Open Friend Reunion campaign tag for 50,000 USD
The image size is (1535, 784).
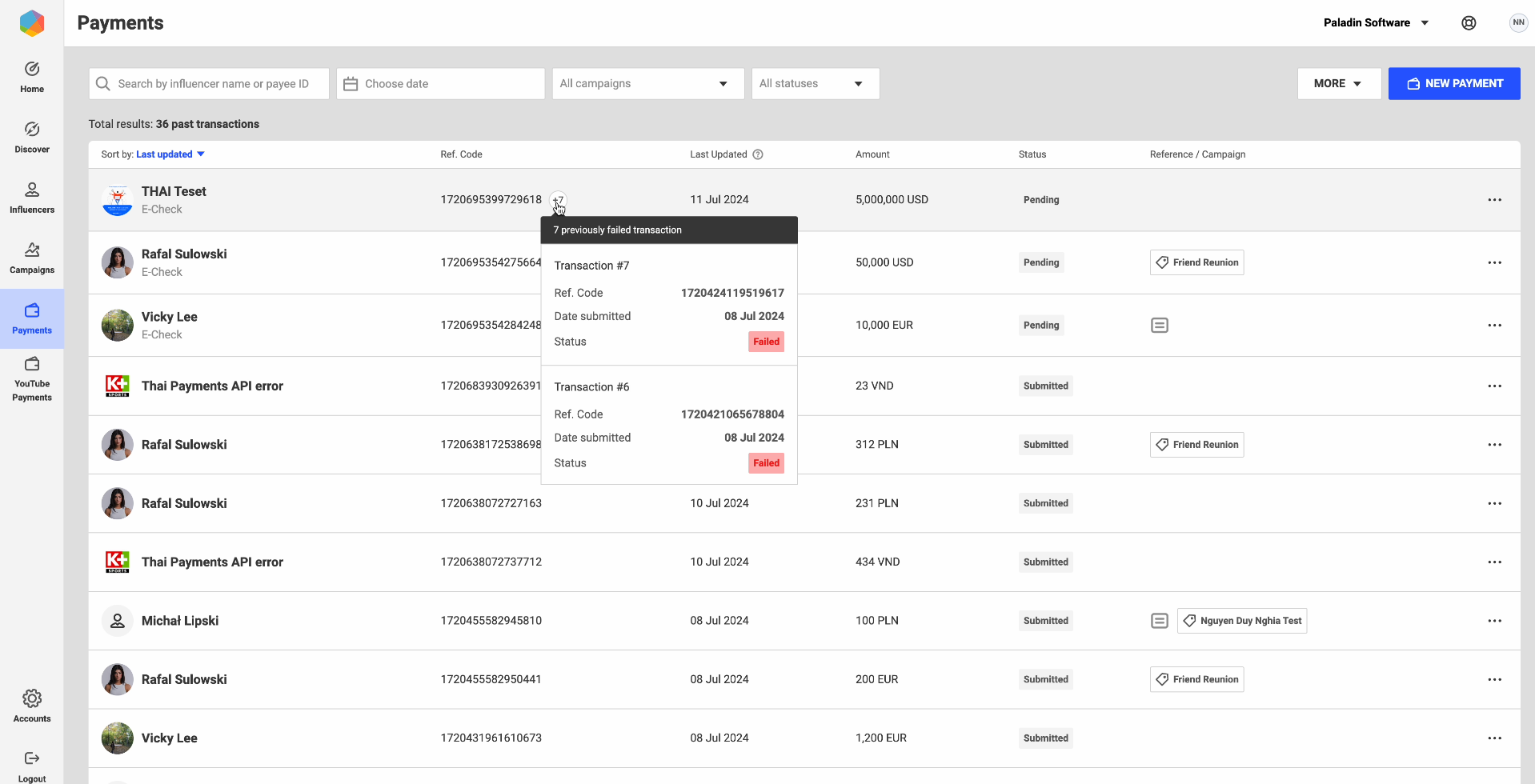click(x=1196, y=263)
